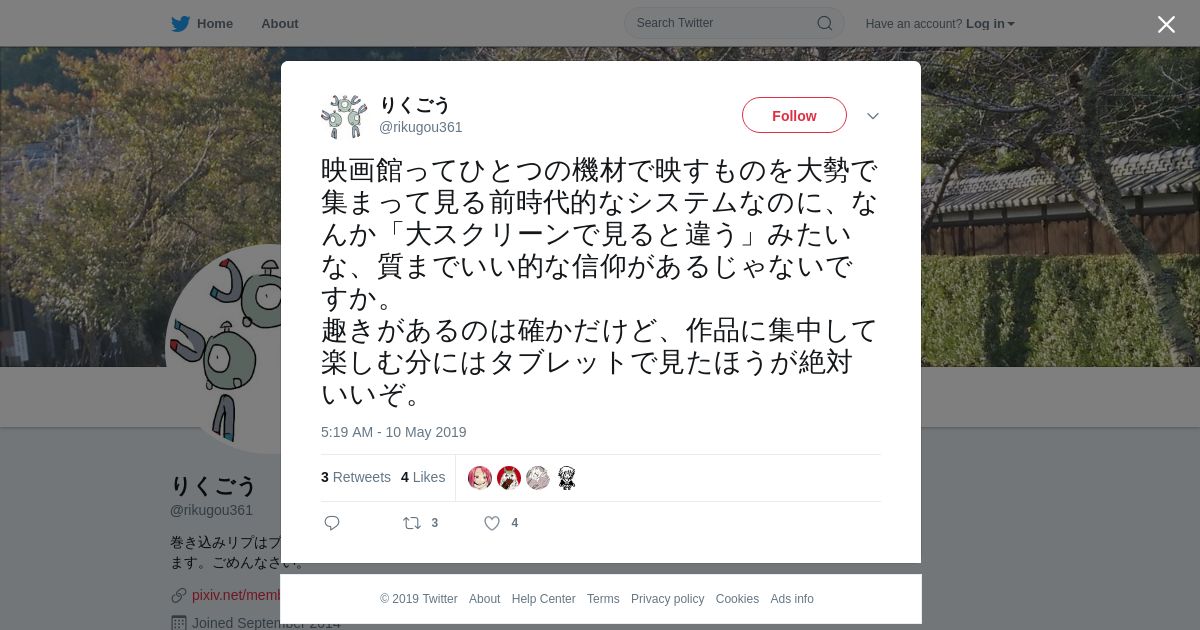Click the search magnifier icon

(825, 23)
